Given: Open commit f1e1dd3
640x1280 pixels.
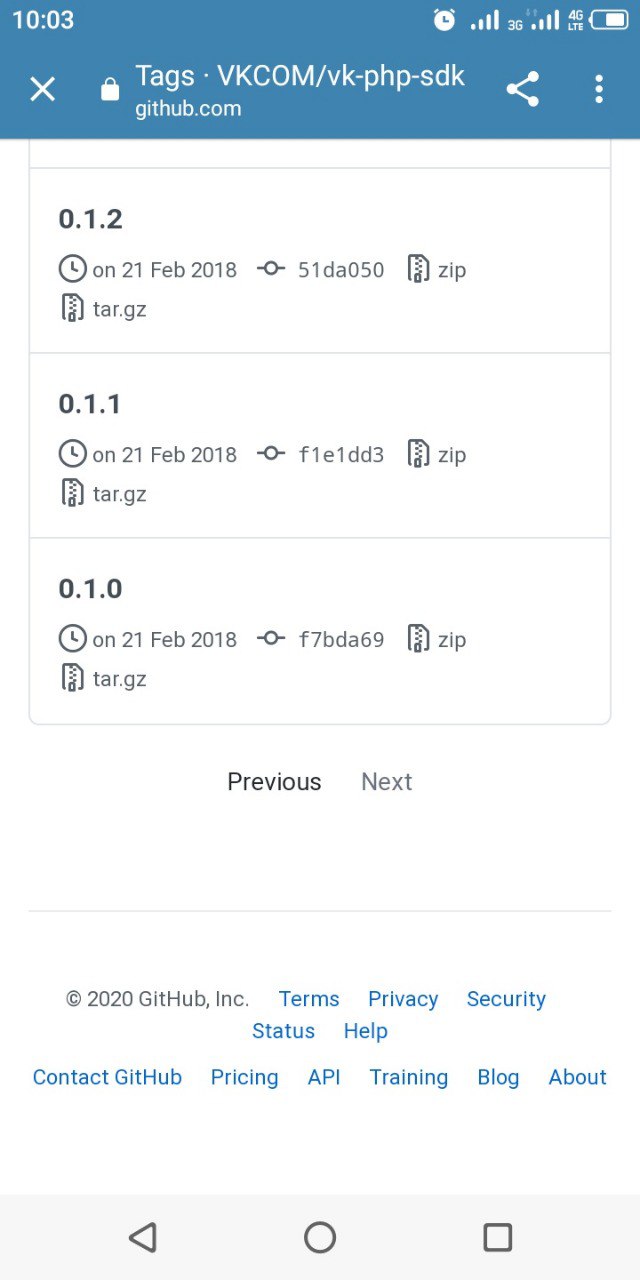Looking at the screenshot, I should click(340, 455).
